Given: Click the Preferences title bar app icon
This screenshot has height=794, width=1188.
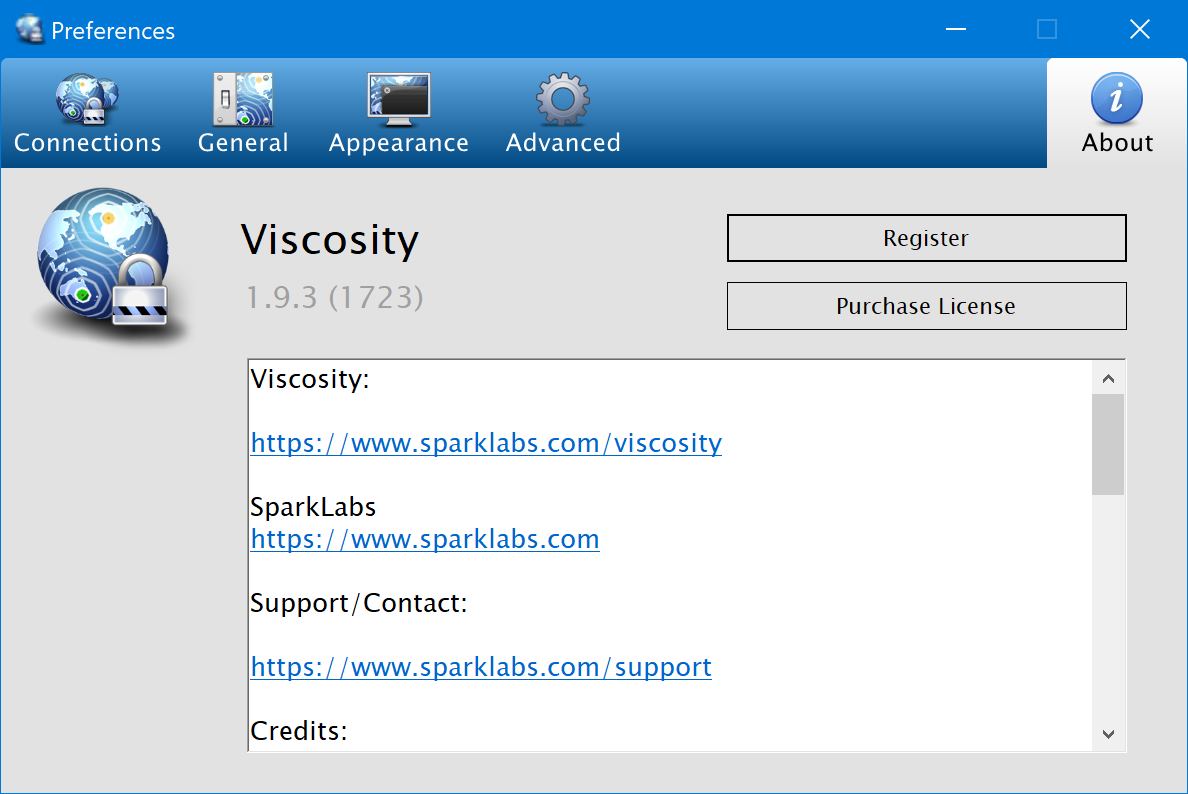Looking at the screenshot, I should pos(30,30).
